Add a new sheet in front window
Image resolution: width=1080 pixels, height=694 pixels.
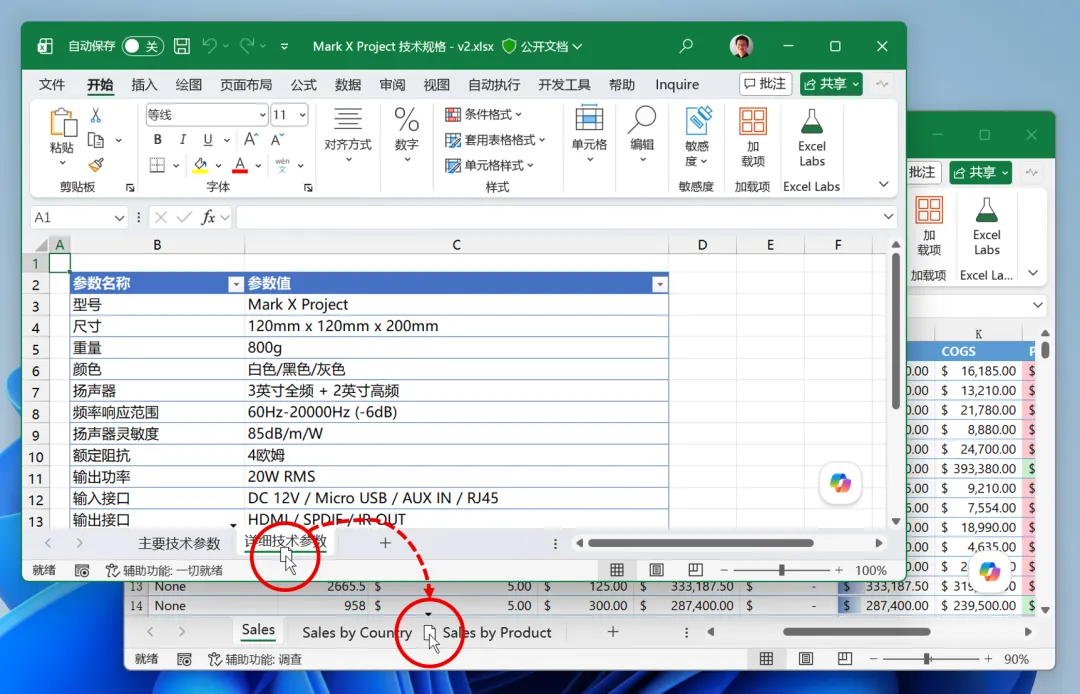(x=385, y=543)
